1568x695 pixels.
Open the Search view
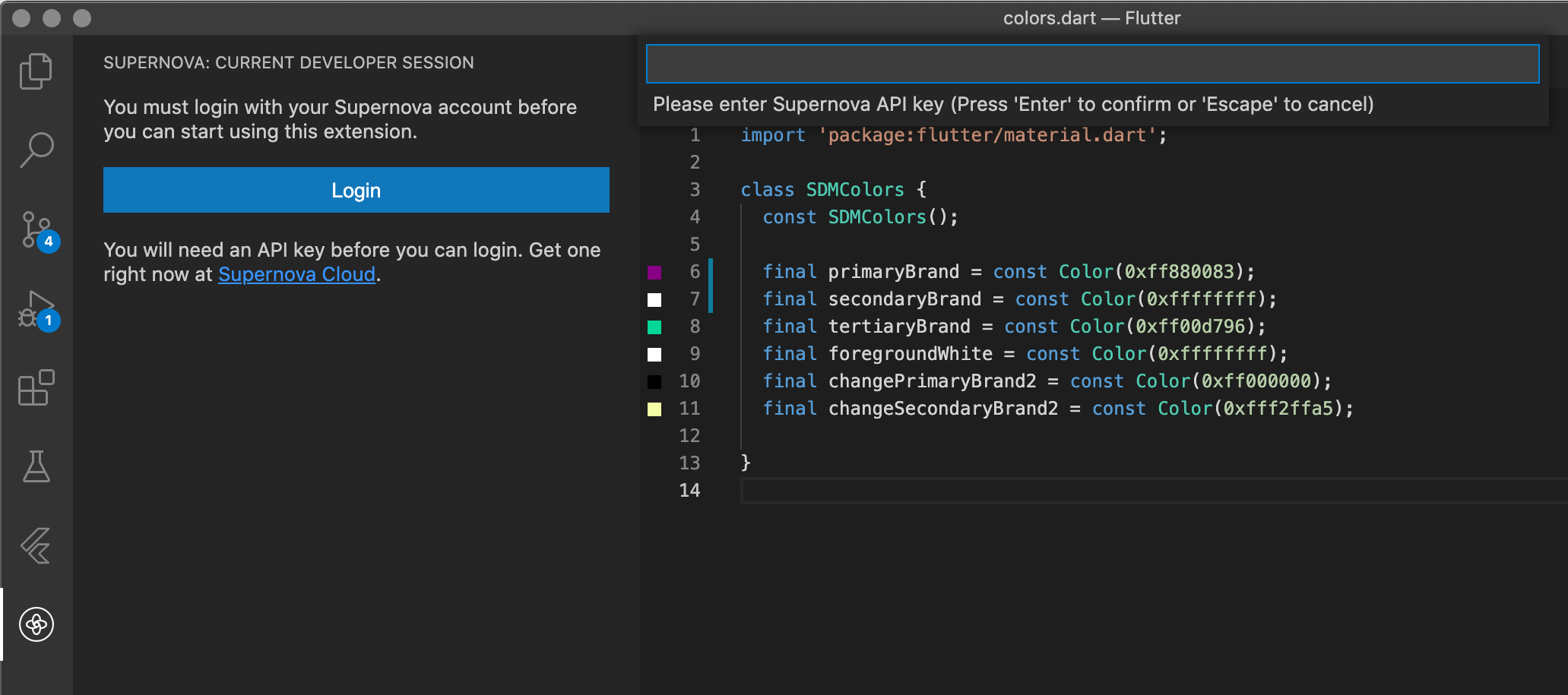point(36,150)
